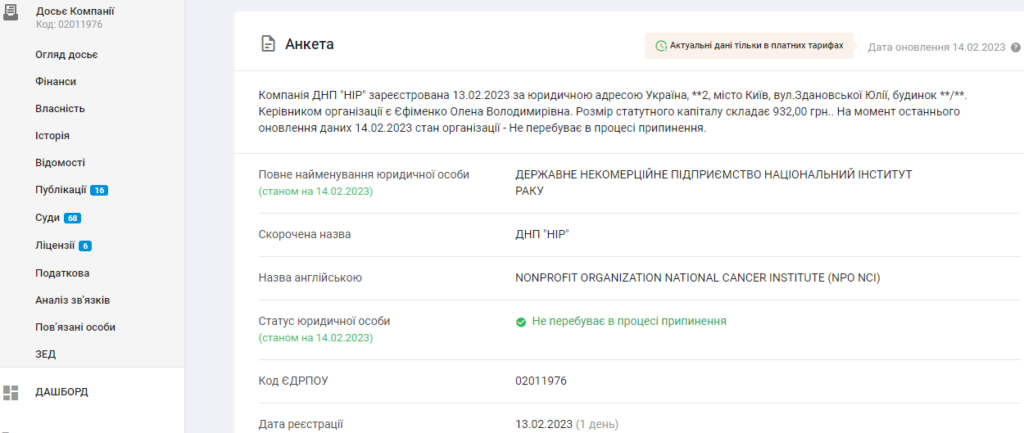
Task: Click the Суди count badge 68
Action: pyautogui.click(x=73, y=218)
